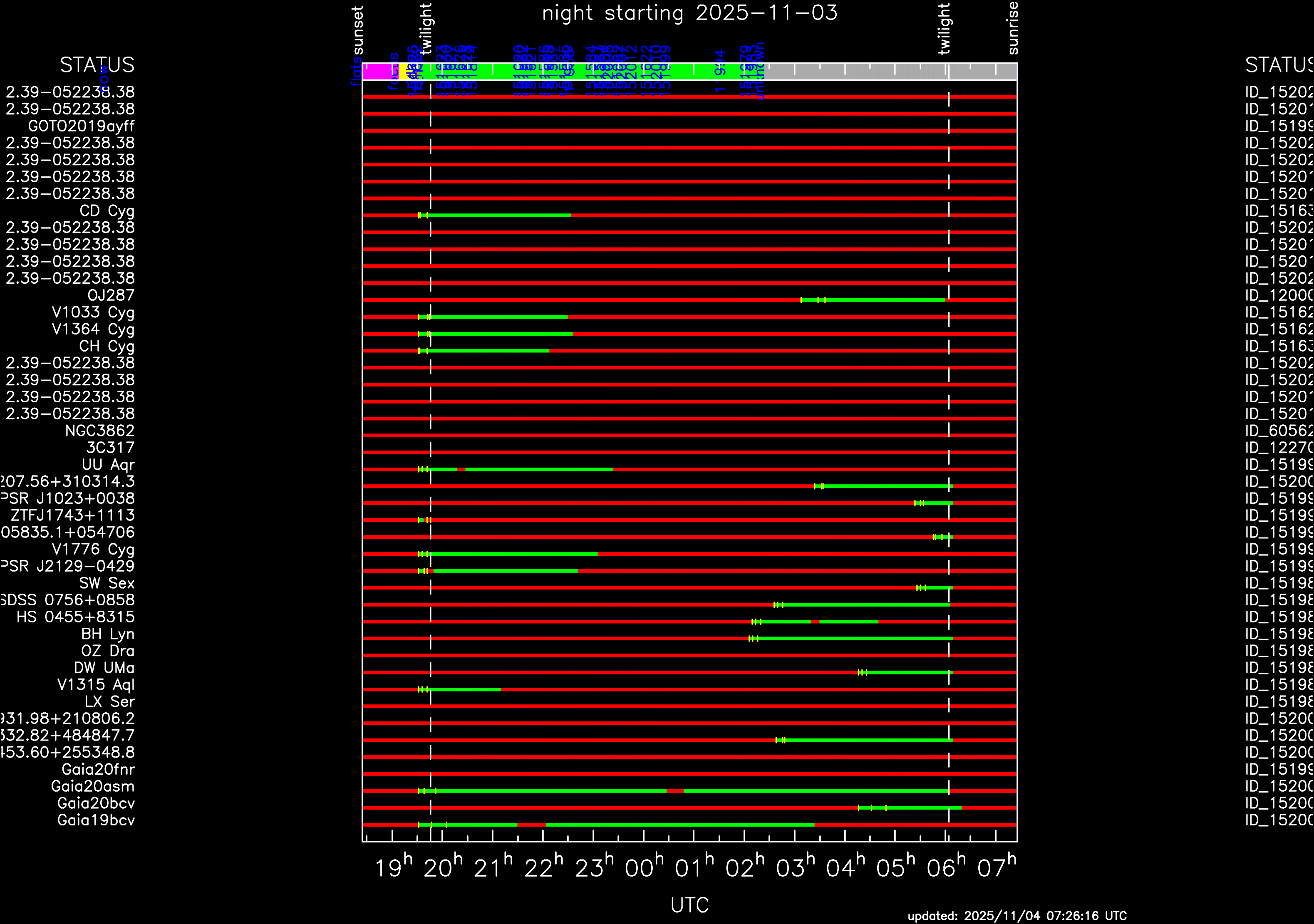Click the Gaia19bcv target label
The image size is (1314, 924).
(96, 820)
